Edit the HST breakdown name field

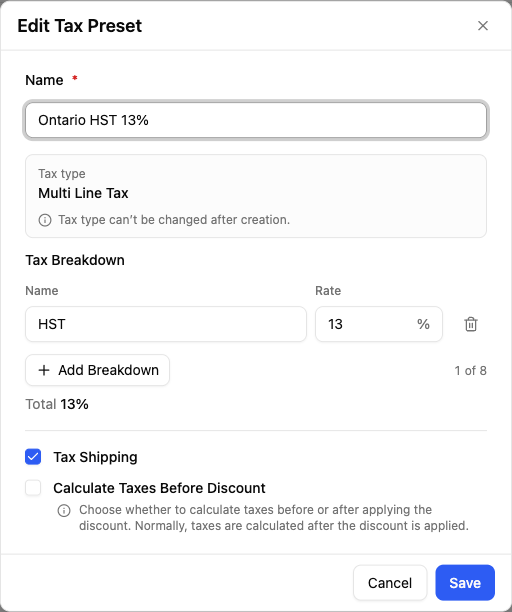pyautogui.click(x=166, y=324)
